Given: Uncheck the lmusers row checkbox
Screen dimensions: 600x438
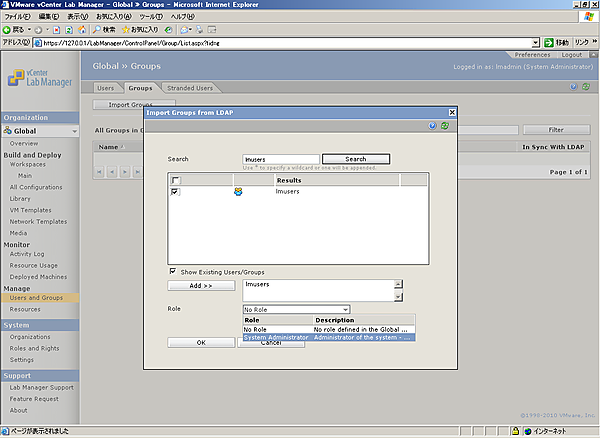Looking at the screenshot, I should pyautogui.click(x=175, y=192).
